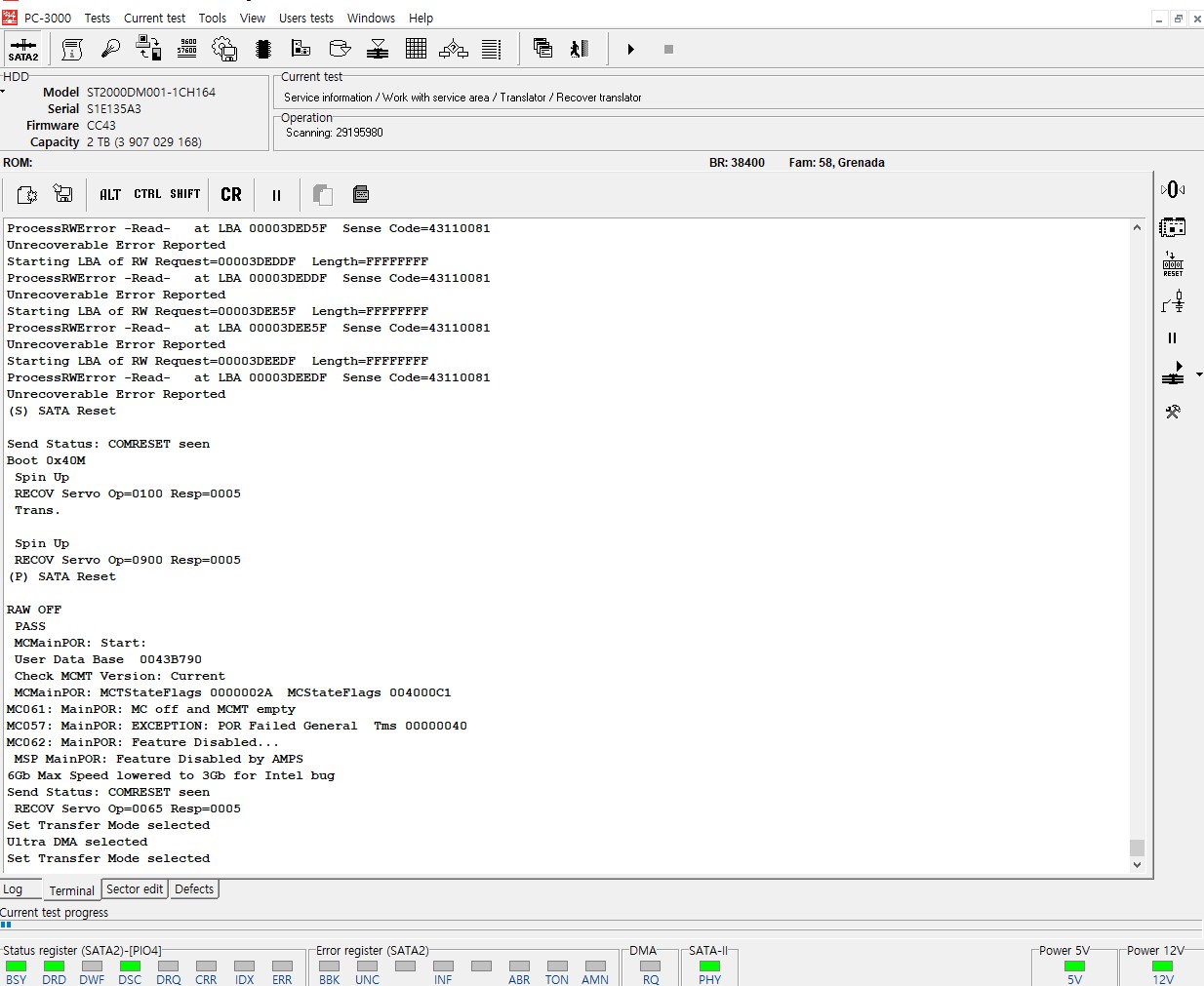Click the Recover translator path text

point(599,98)
